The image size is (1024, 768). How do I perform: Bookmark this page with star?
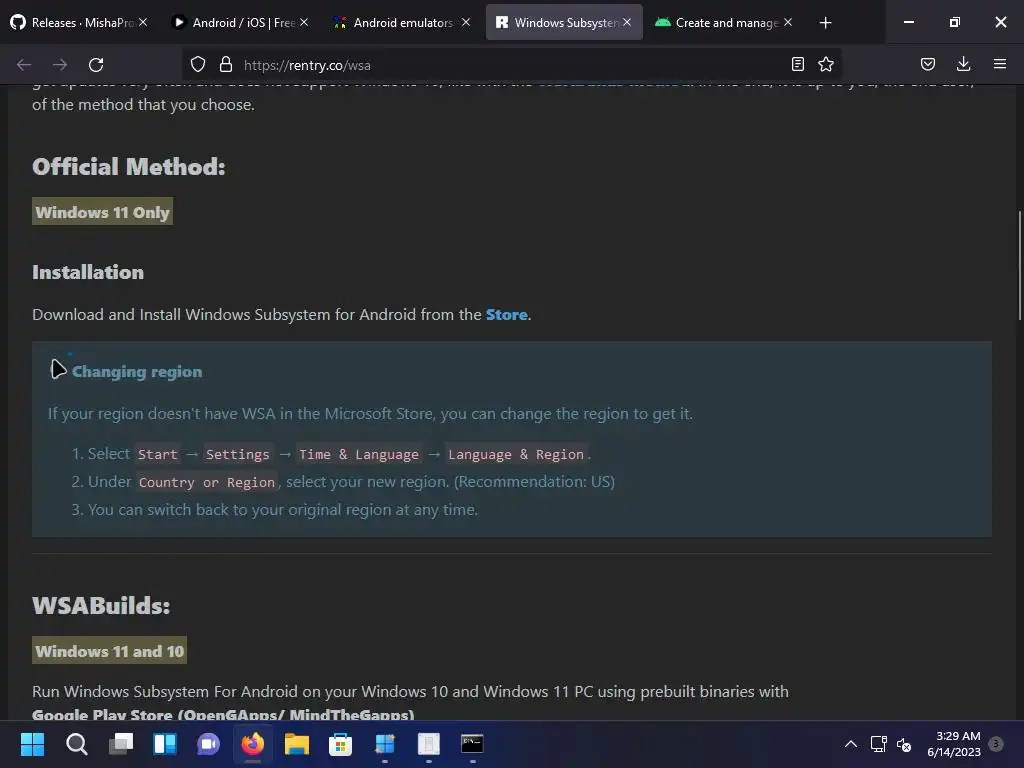coord(826,64)
